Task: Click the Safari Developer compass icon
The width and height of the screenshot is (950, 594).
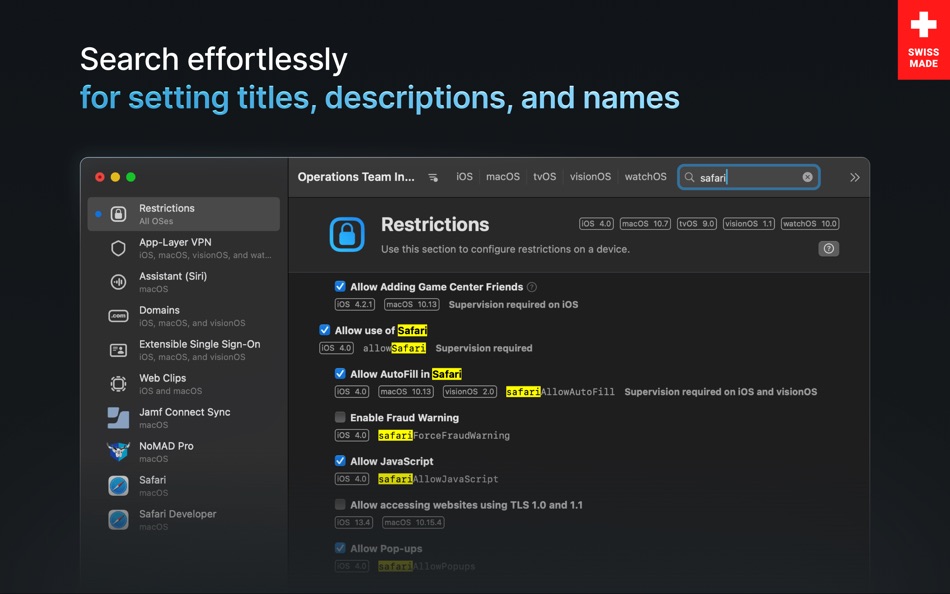Action: tap(118, 519)
